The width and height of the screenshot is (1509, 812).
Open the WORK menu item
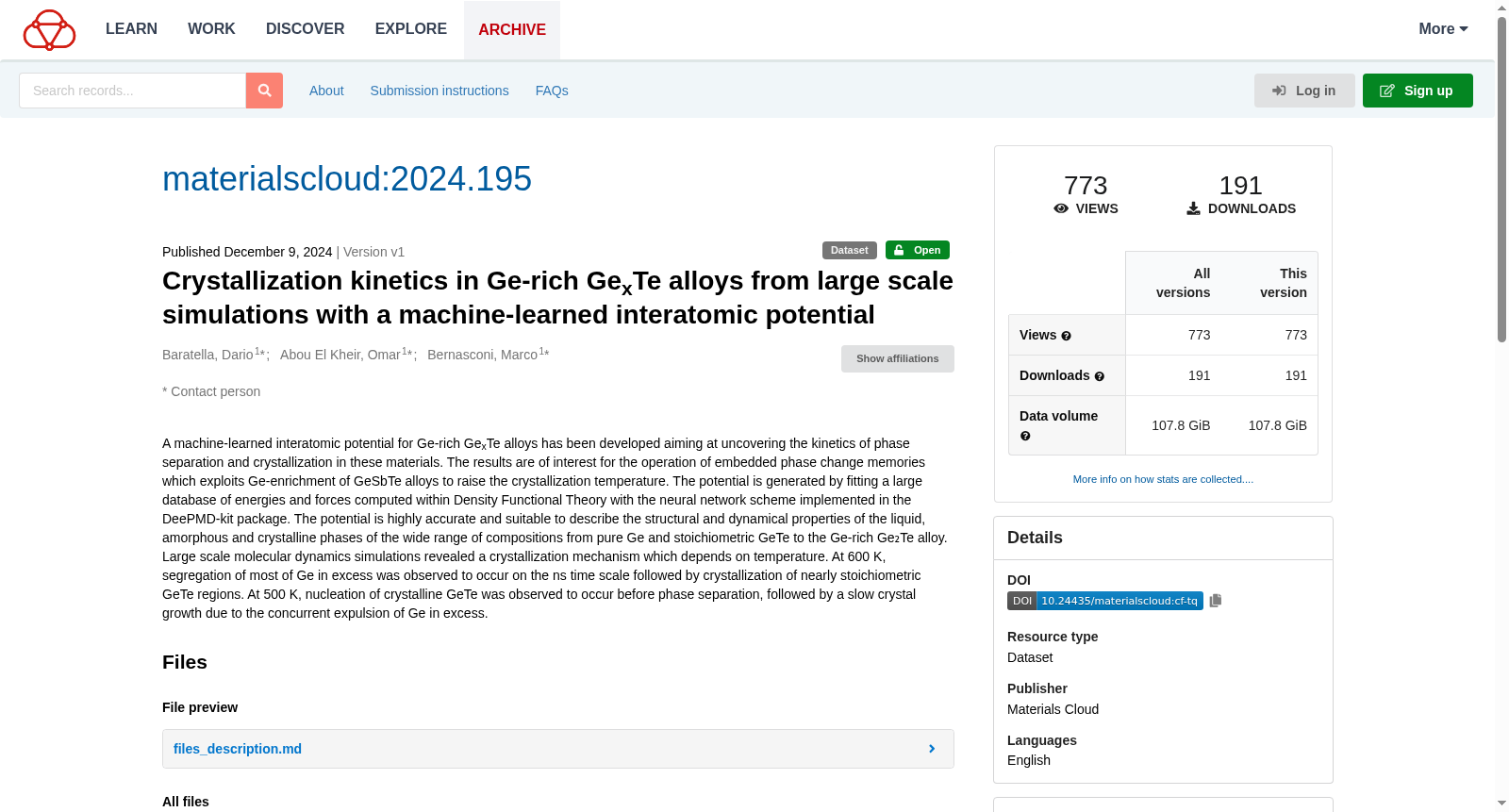click(x=211, y=29)
